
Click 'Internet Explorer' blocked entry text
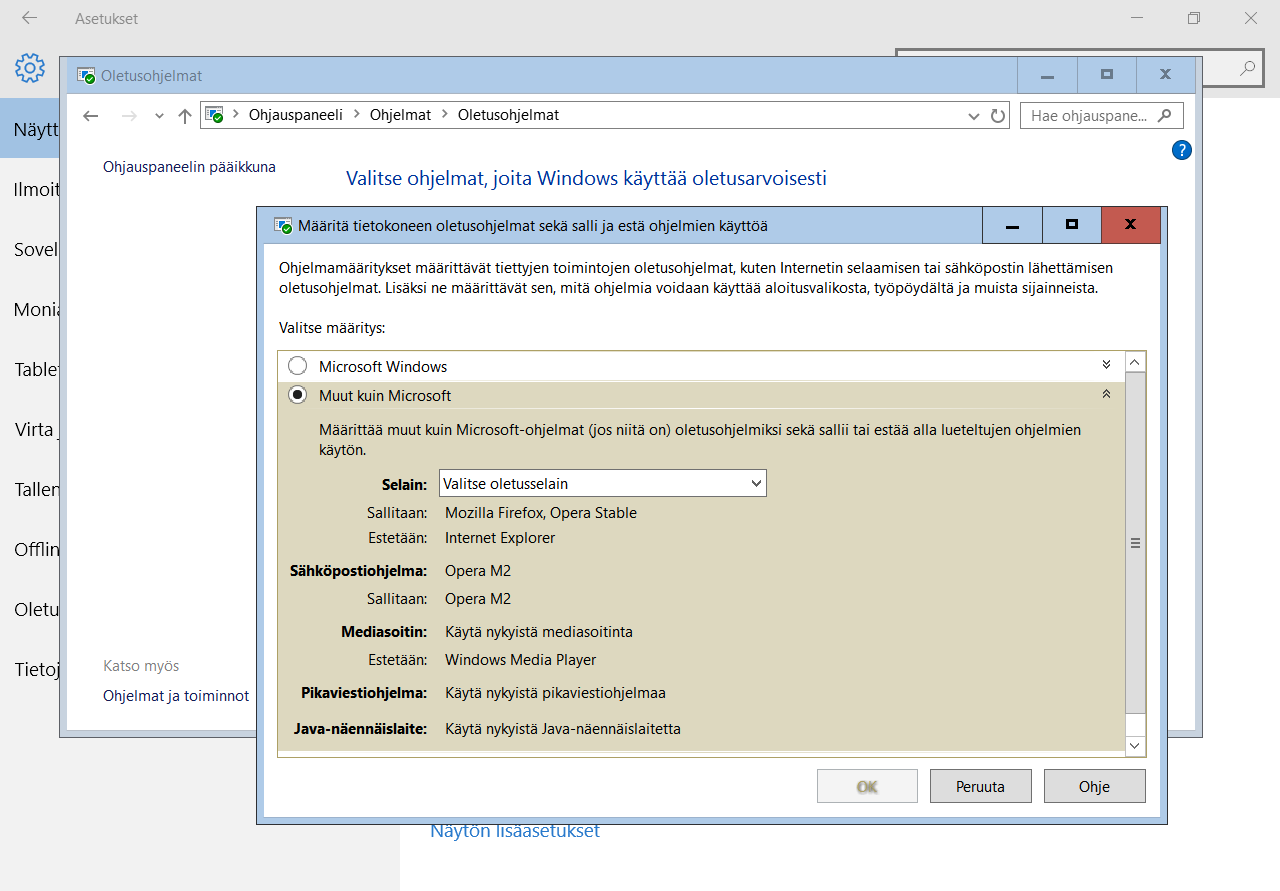[500, 538]
